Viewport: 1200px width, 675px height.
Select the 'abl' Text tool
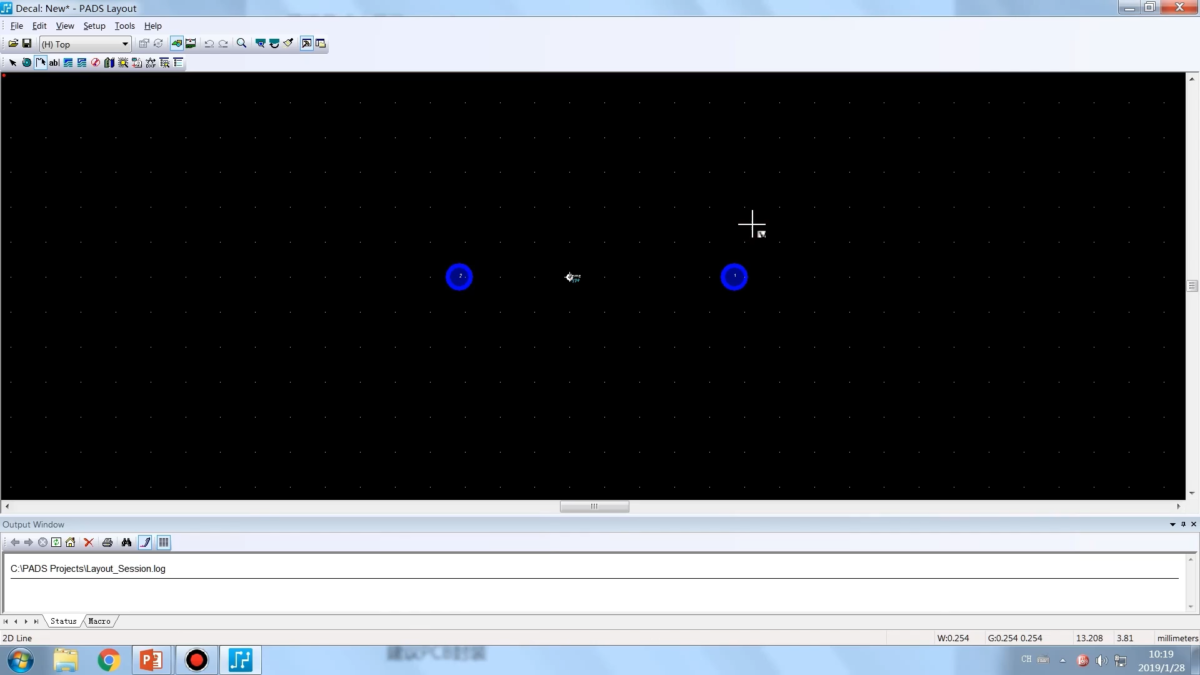click(x=54, y=63)
